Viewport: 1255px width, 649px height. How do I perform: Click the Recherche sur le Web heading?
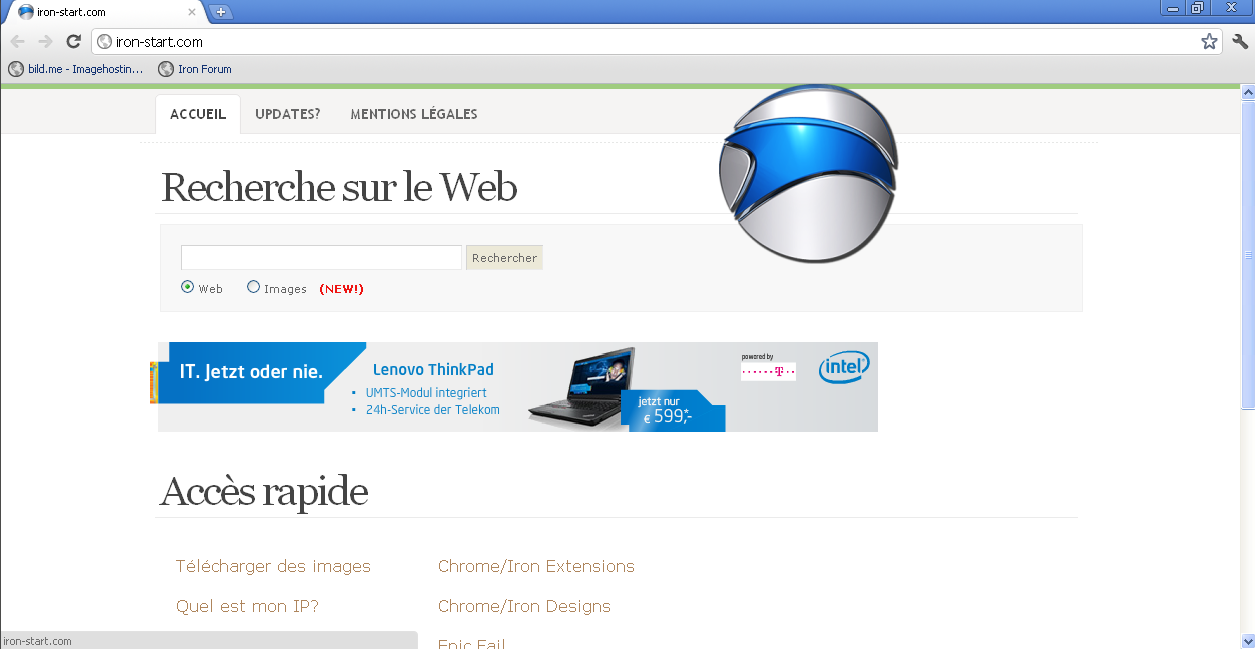coord(339,187)
